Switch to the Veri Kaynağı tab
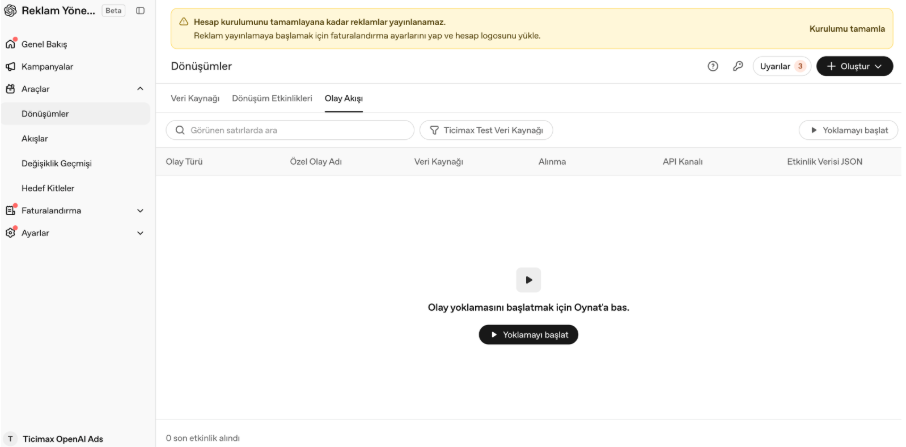Image resolution: width=906 pixels, height=447 pixels. point(195,98)
